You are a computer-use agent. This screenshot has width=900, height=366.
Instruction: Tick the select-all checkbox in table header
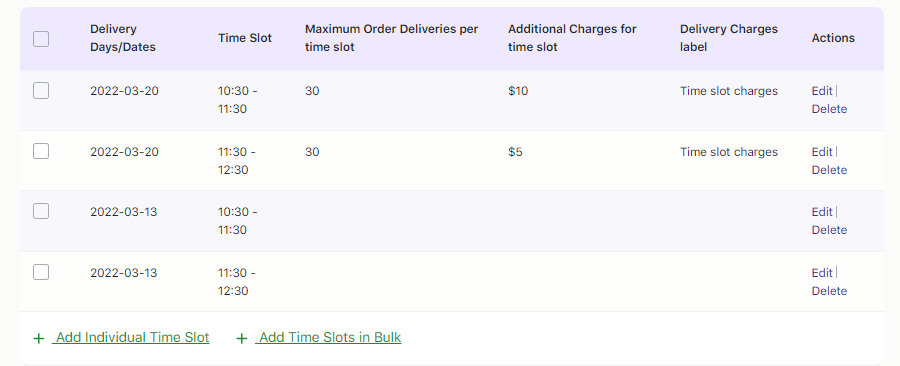[41, 39]
